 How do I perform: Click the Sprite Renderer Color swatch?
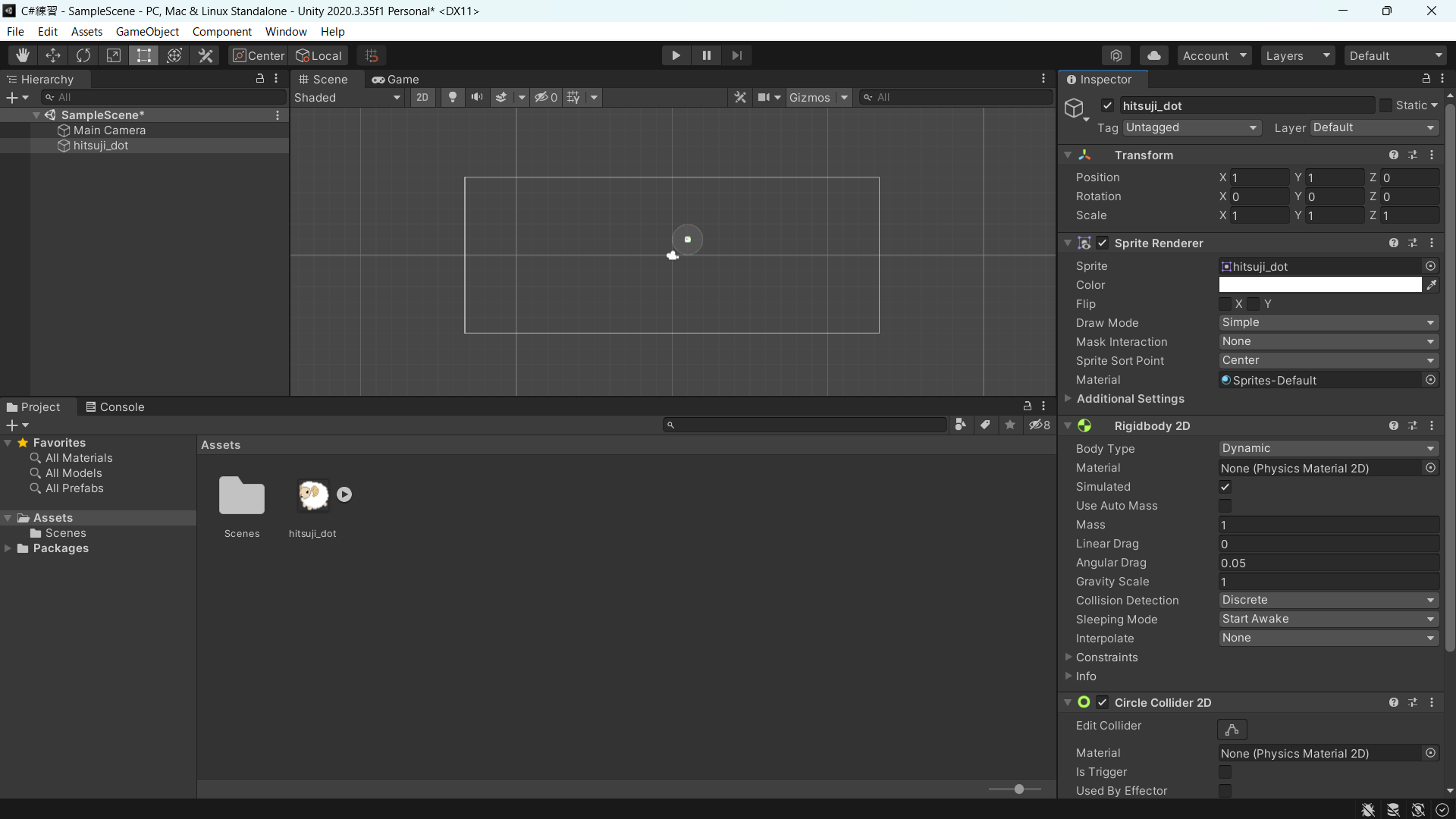coord(1319,285)
